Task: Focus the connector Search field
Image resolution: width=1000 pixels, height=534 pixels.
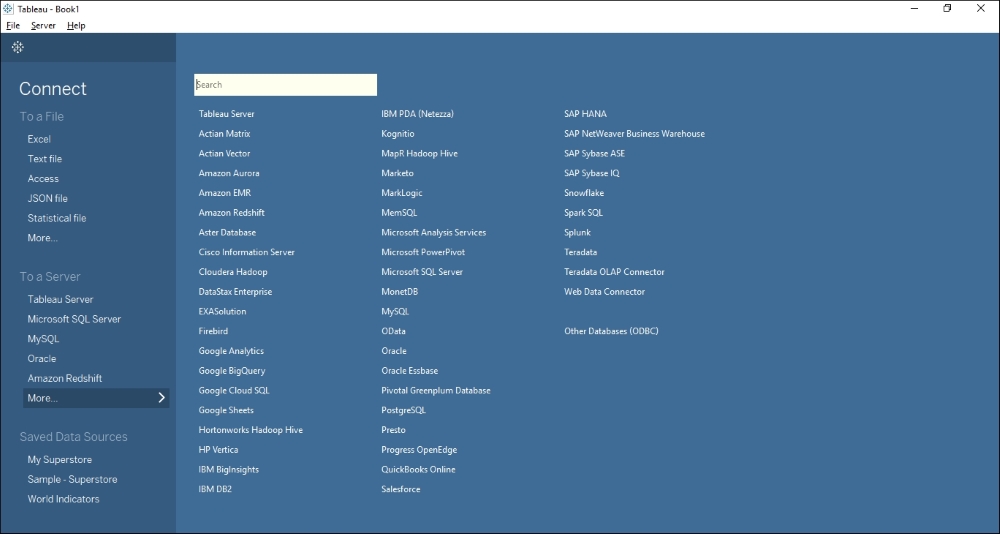Action: click(x=285, y=85)
